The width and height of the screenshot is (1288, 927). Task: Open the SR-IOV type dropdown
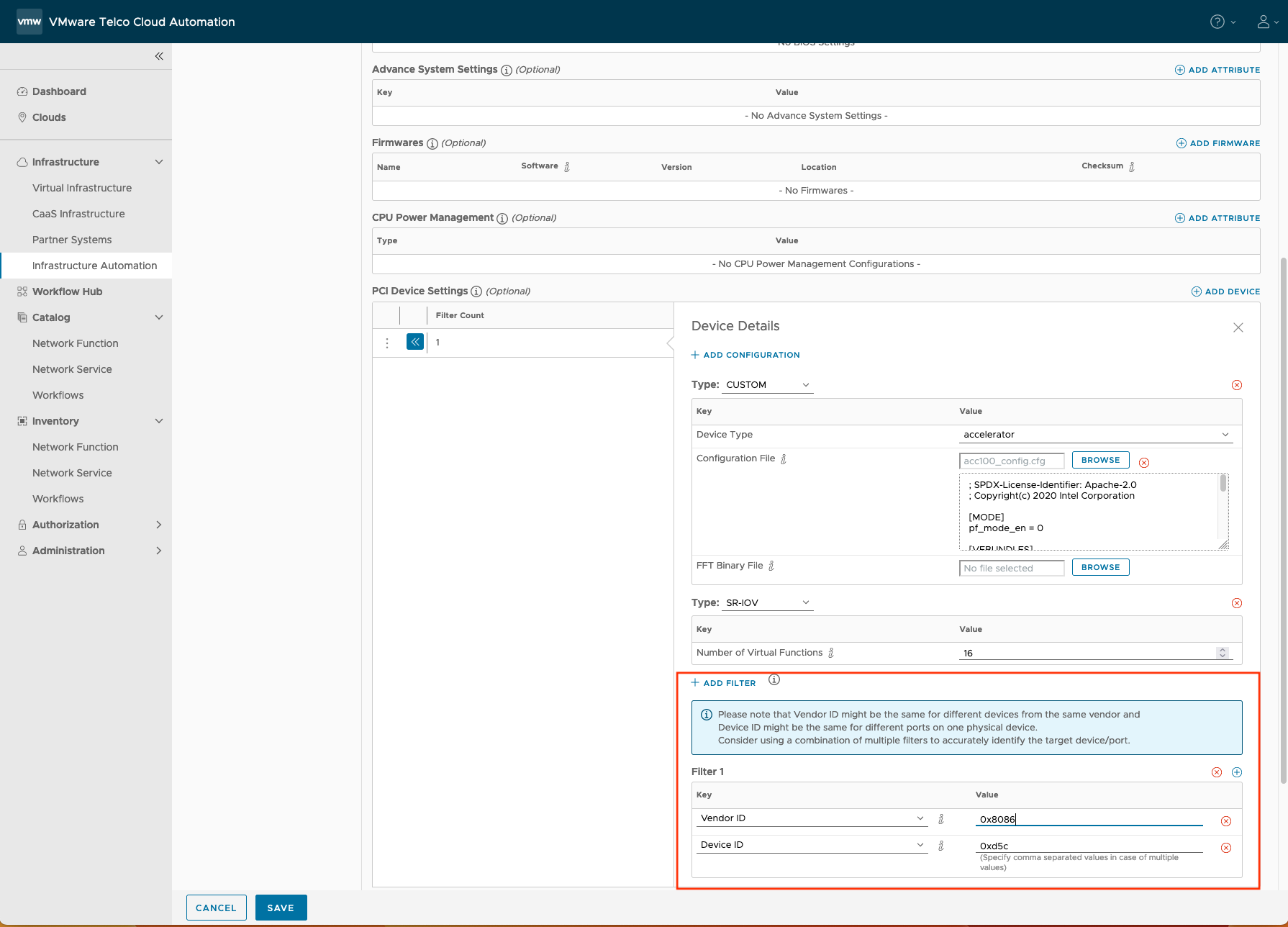click(768, 603)
